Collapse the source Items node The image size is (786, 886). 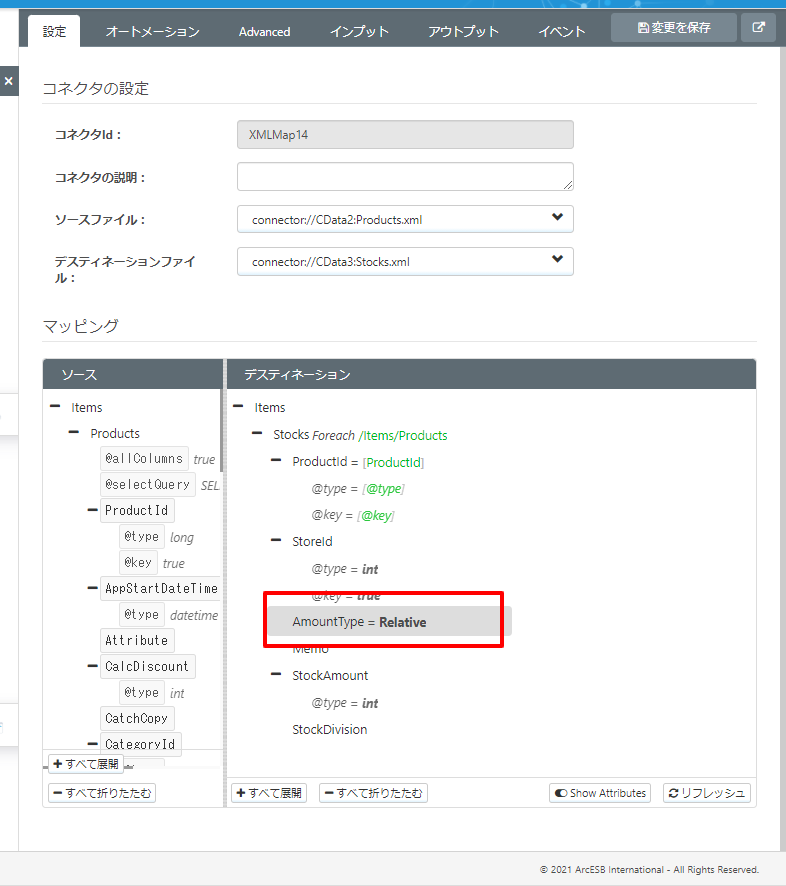[x=55, y=406]
